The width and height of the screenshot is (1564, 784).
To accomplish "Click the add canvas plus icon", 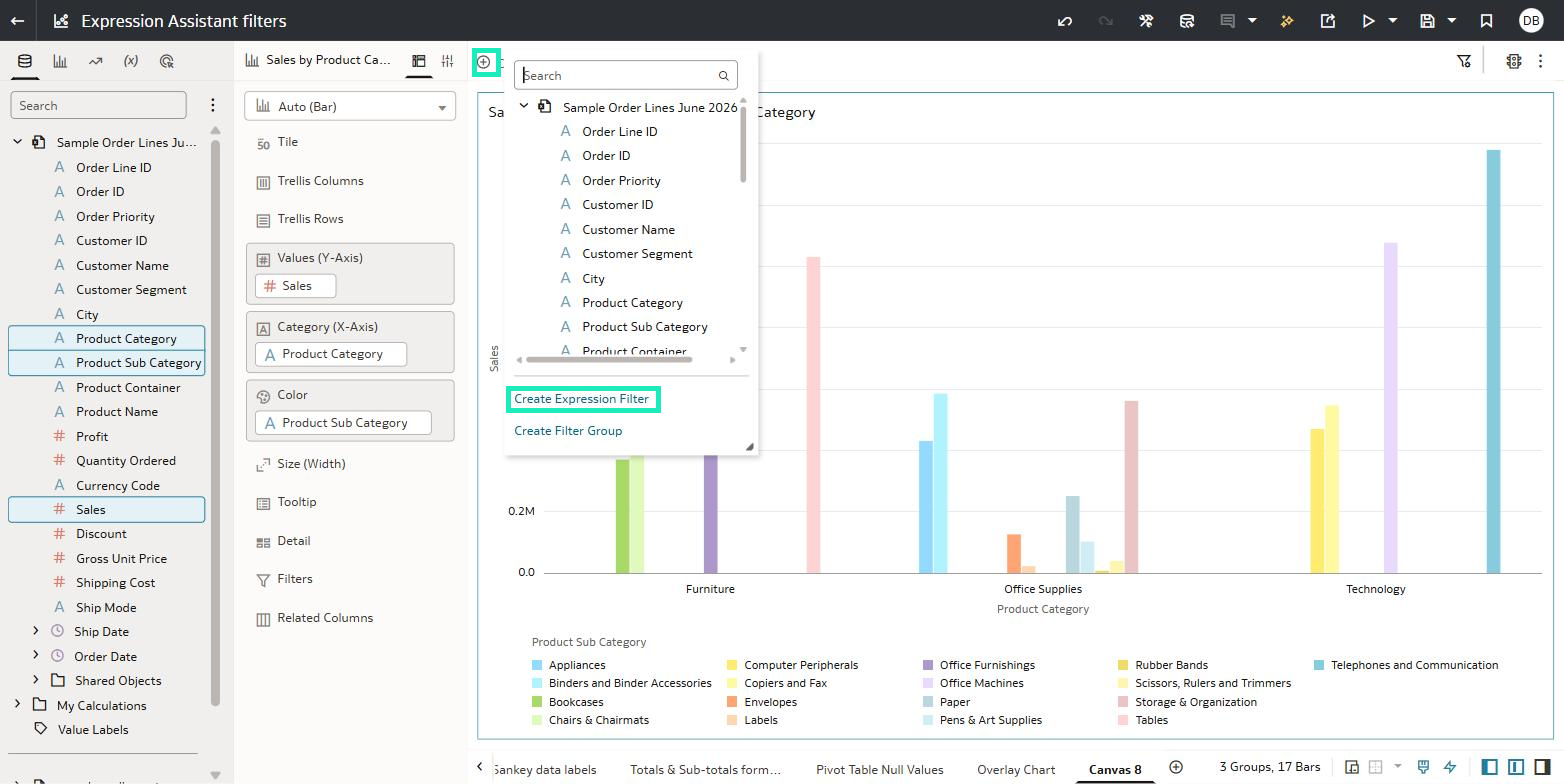I will click(1176, 767).
